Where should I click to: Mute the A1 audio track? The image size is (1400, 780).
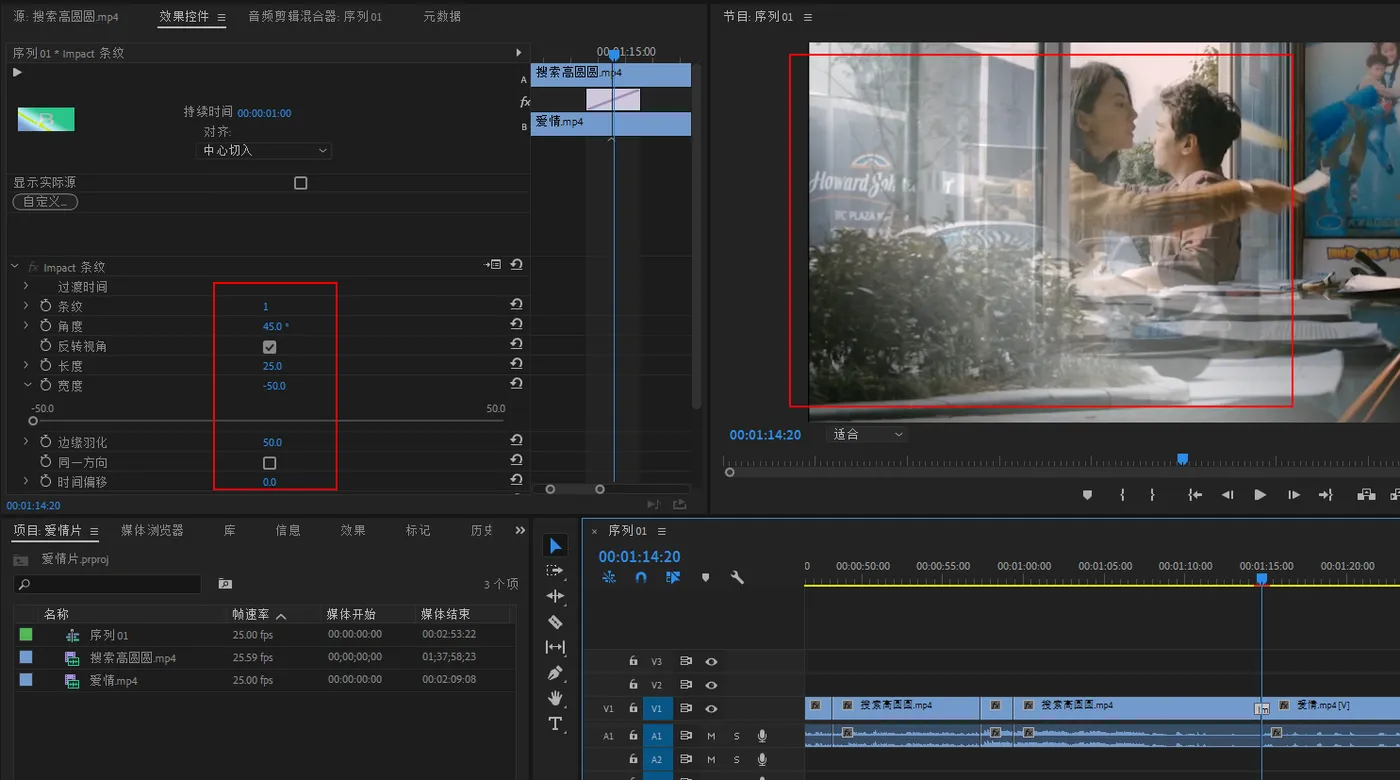711,735
